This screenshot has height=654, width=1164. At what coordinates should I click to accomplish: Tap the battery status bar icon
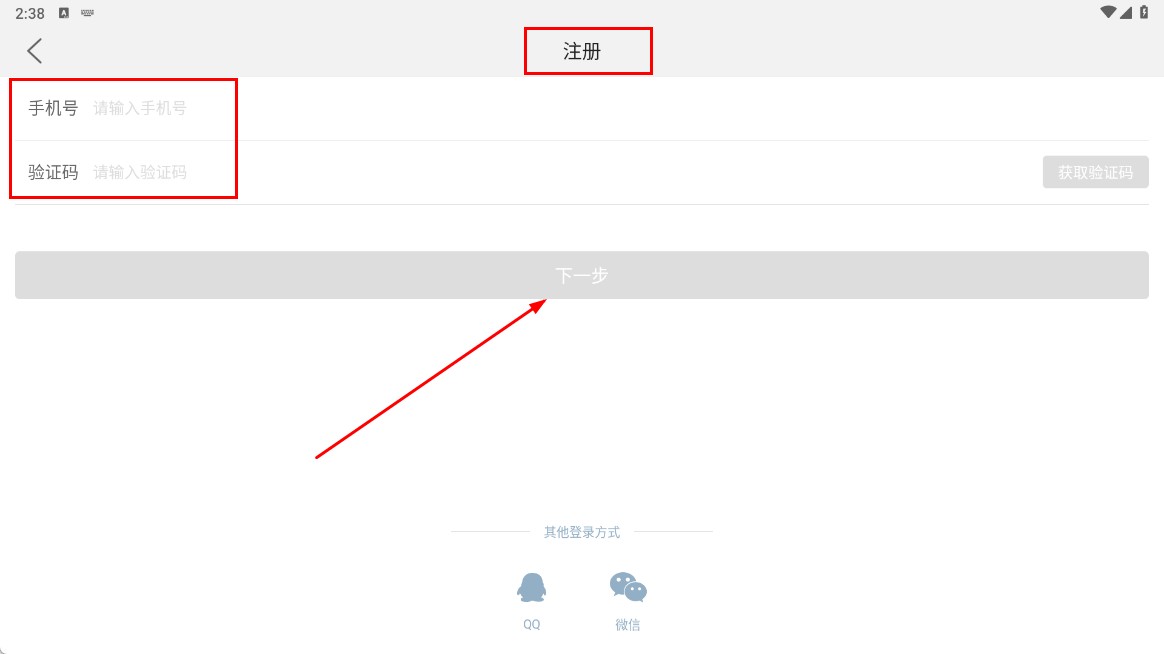coord(1144,12)
